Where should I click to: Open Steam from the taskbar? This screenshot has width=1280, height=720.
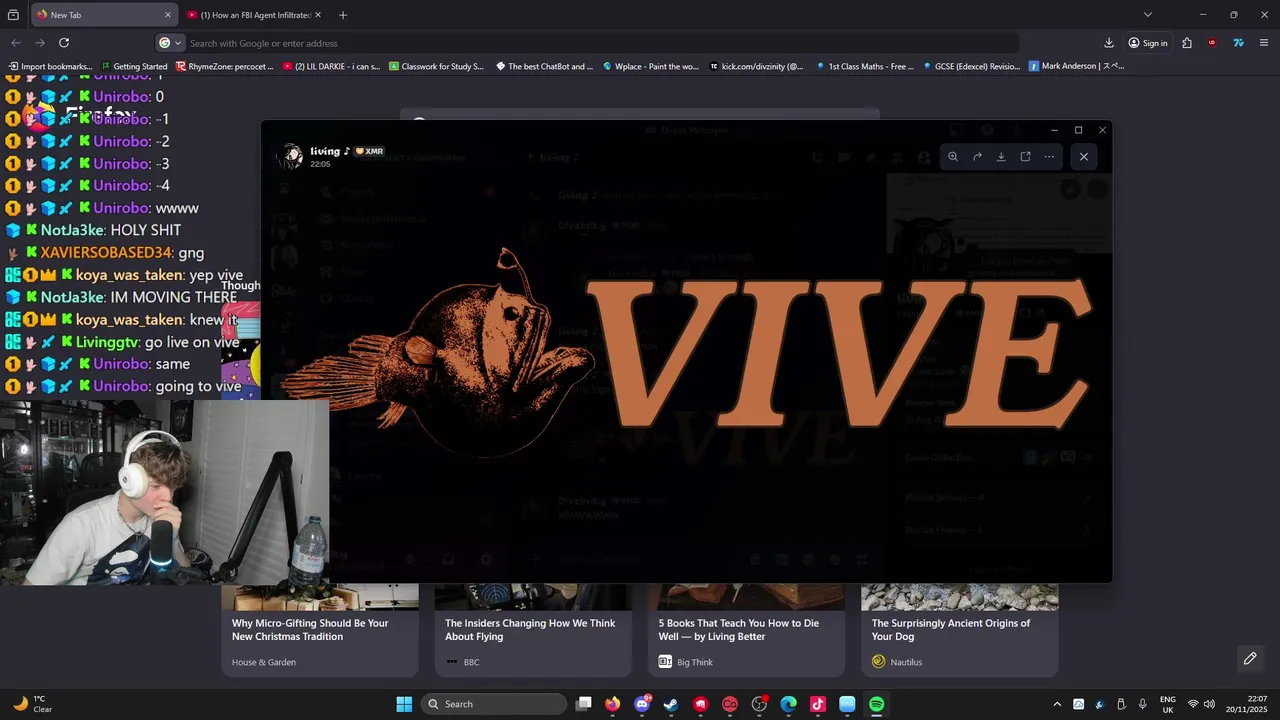point(671,704)
